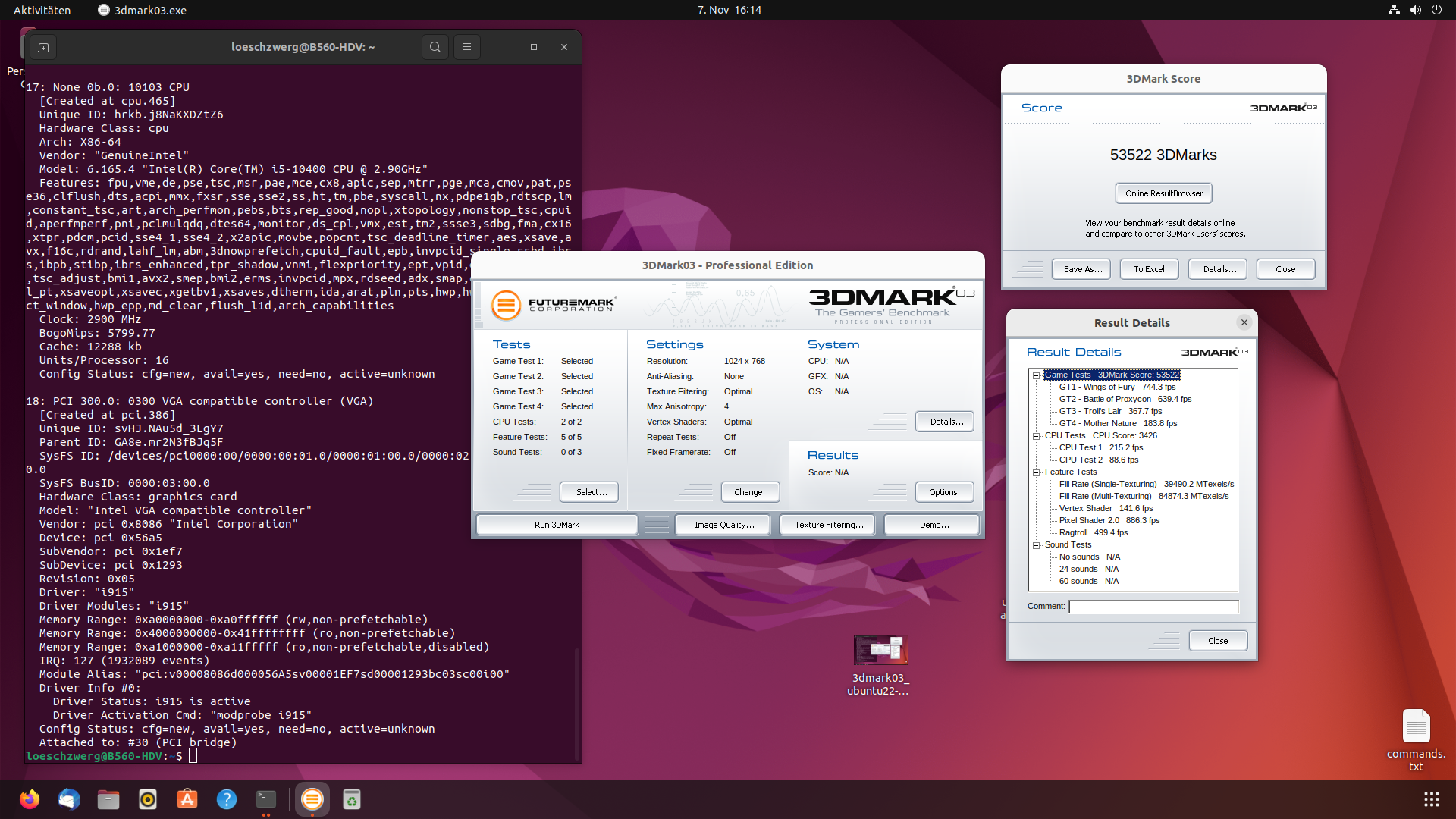Screen dimensions: 1456x819
Task: Collapse the CPU Tests tree node
Action: coord(1036,436)
